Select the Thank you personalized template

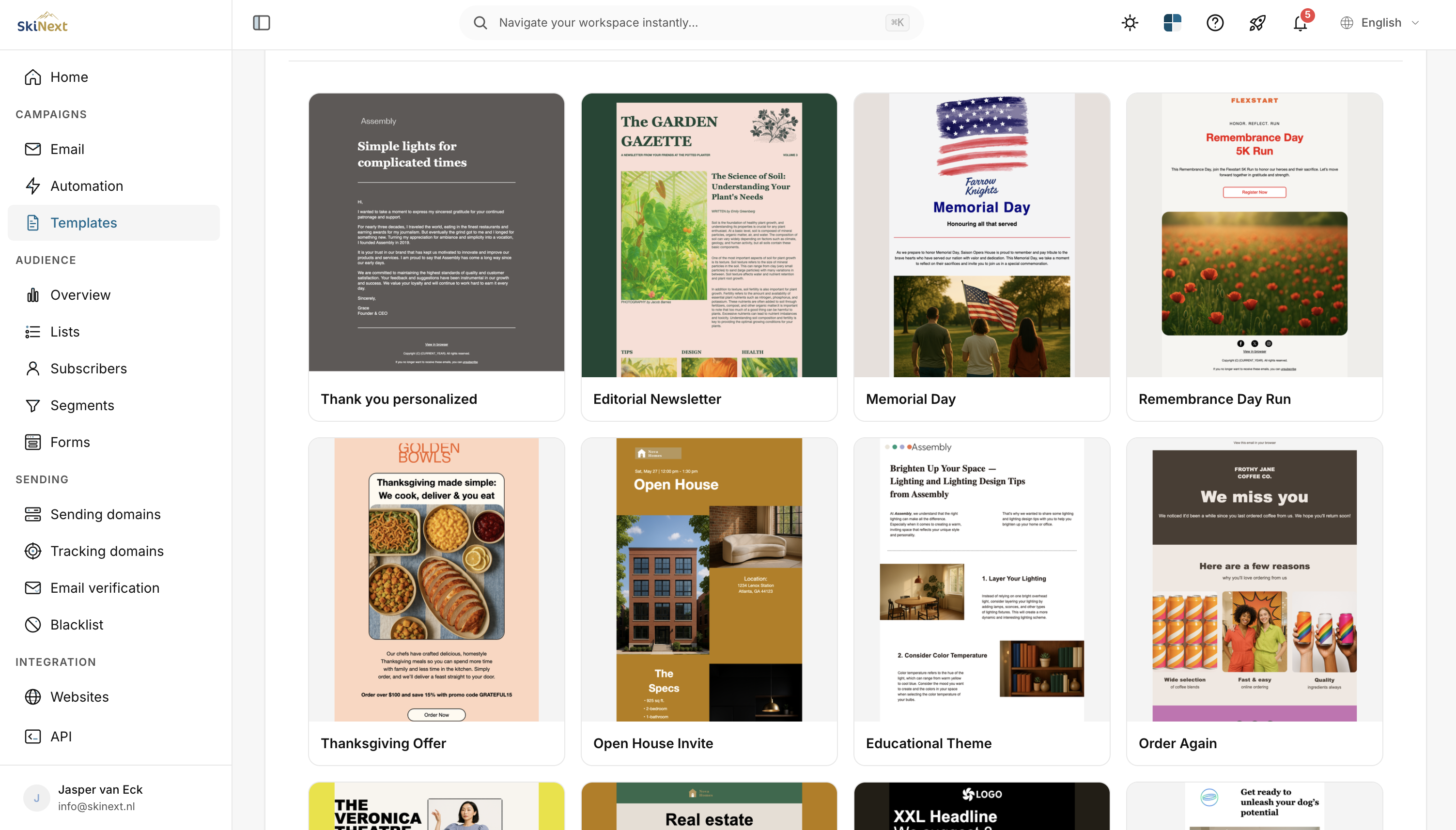click(x=436, y=257)
